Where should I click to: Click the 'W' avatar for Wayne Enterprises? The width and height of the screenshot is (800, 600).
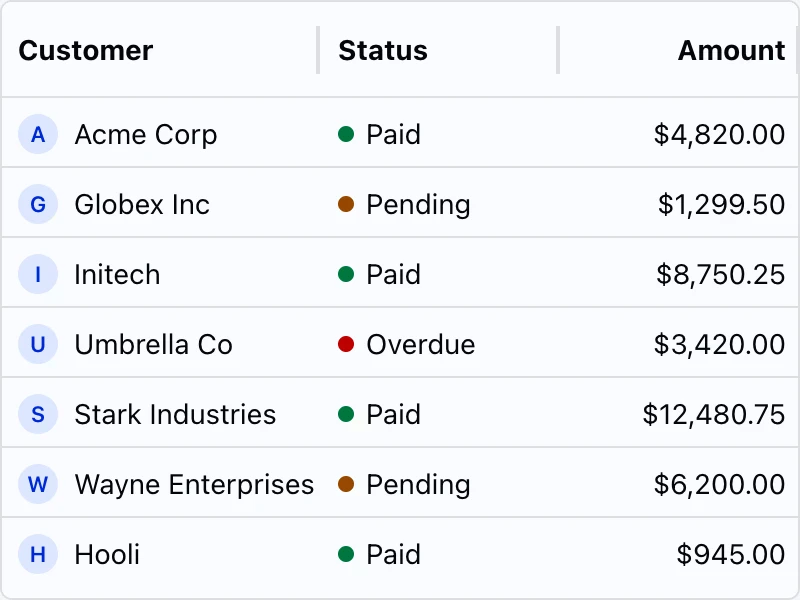tap(38, 484)
